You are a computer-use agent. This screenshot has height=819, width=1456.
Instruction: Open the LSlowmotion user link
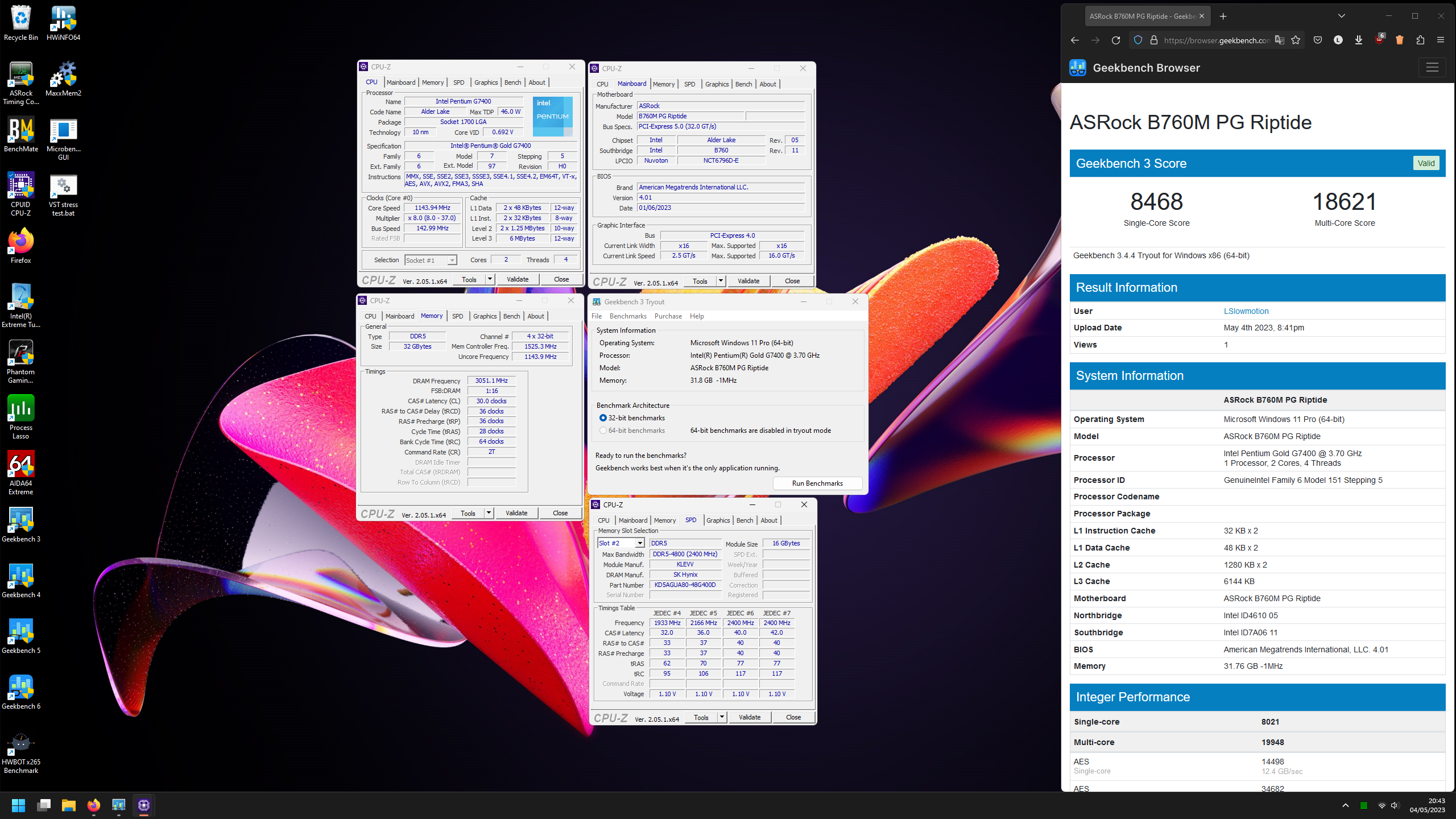(1246, 311)
